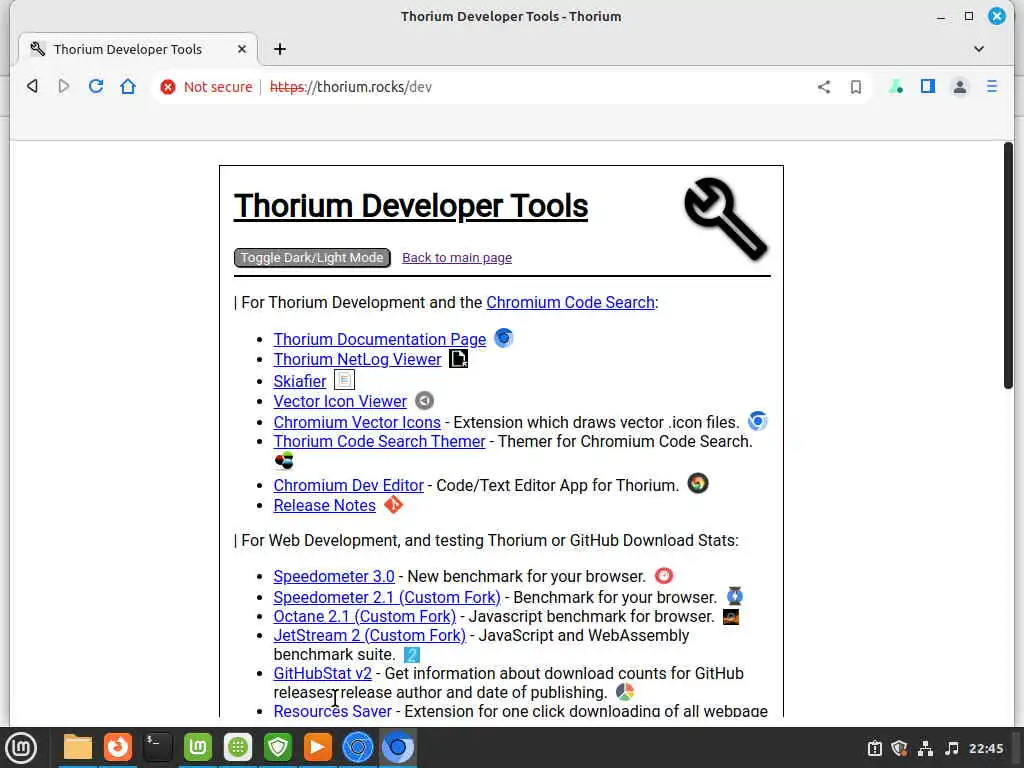The height and width of the screenshot is (768, 1024).
Task: Click the document icon beside Skiafier
Action: [344, 379]
